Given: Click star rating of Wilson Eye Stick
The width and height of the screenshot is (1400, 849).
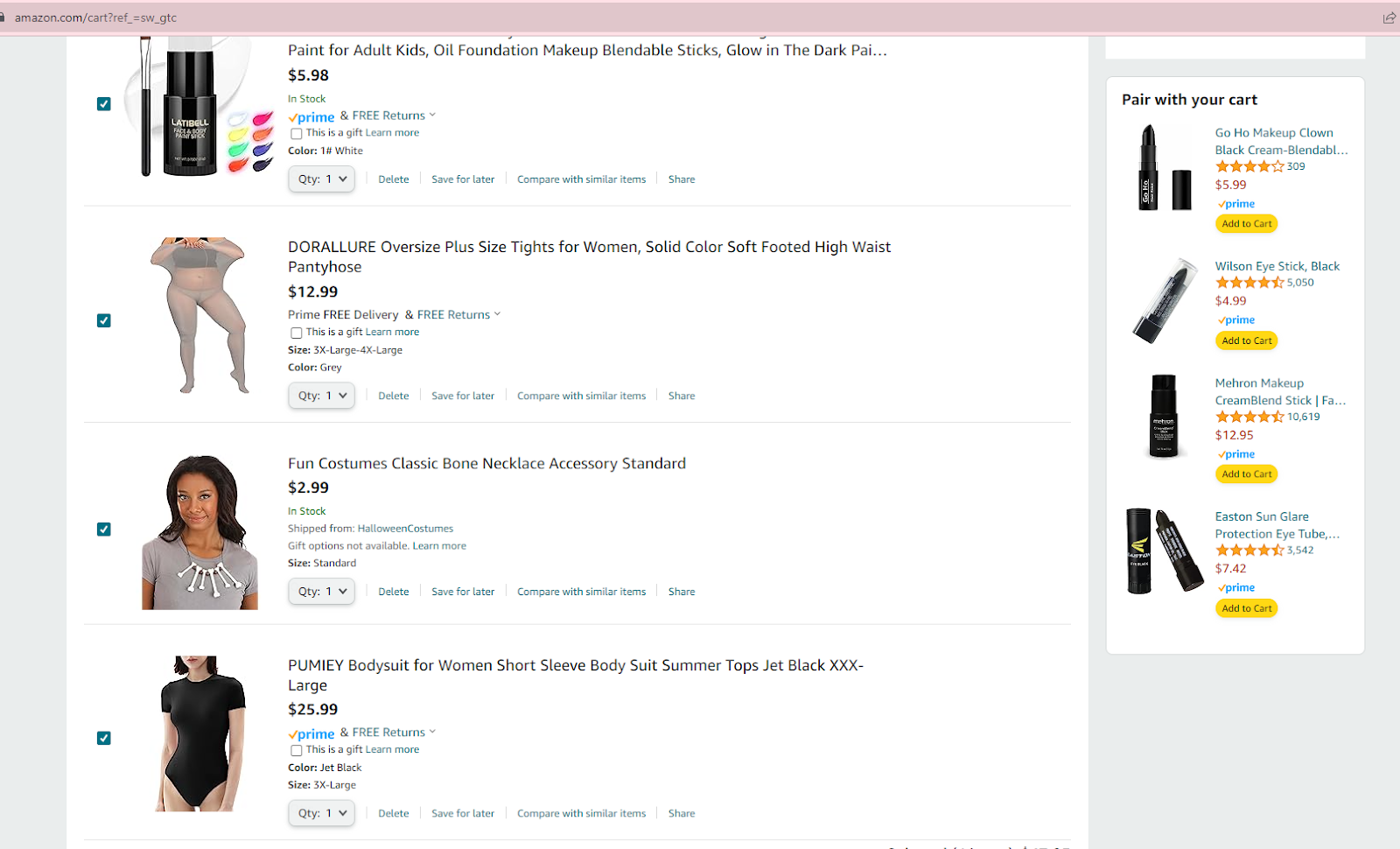Looking at the screenshot, I should point(1249,283).
